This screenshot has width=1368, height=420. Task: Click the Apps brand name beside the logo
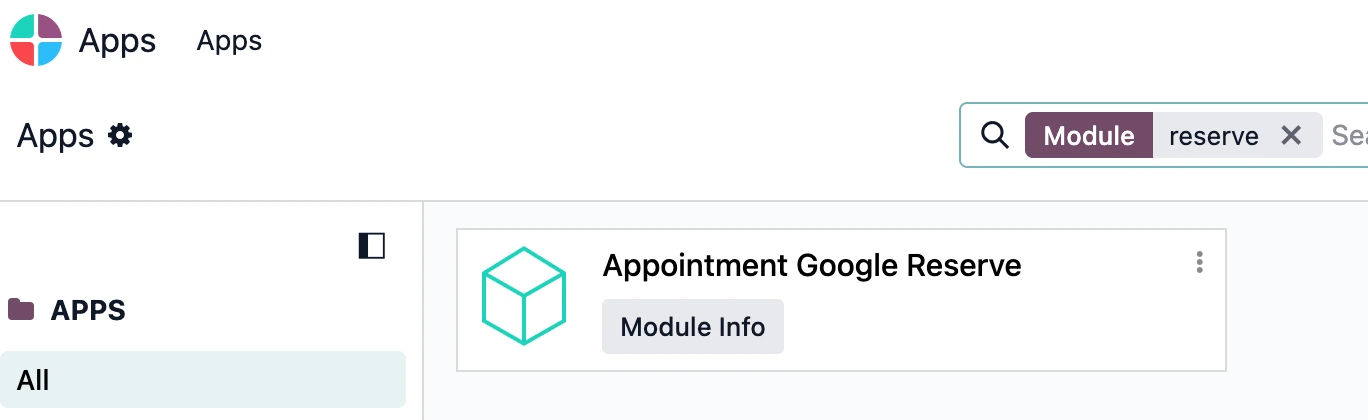(x=117, y=41)
